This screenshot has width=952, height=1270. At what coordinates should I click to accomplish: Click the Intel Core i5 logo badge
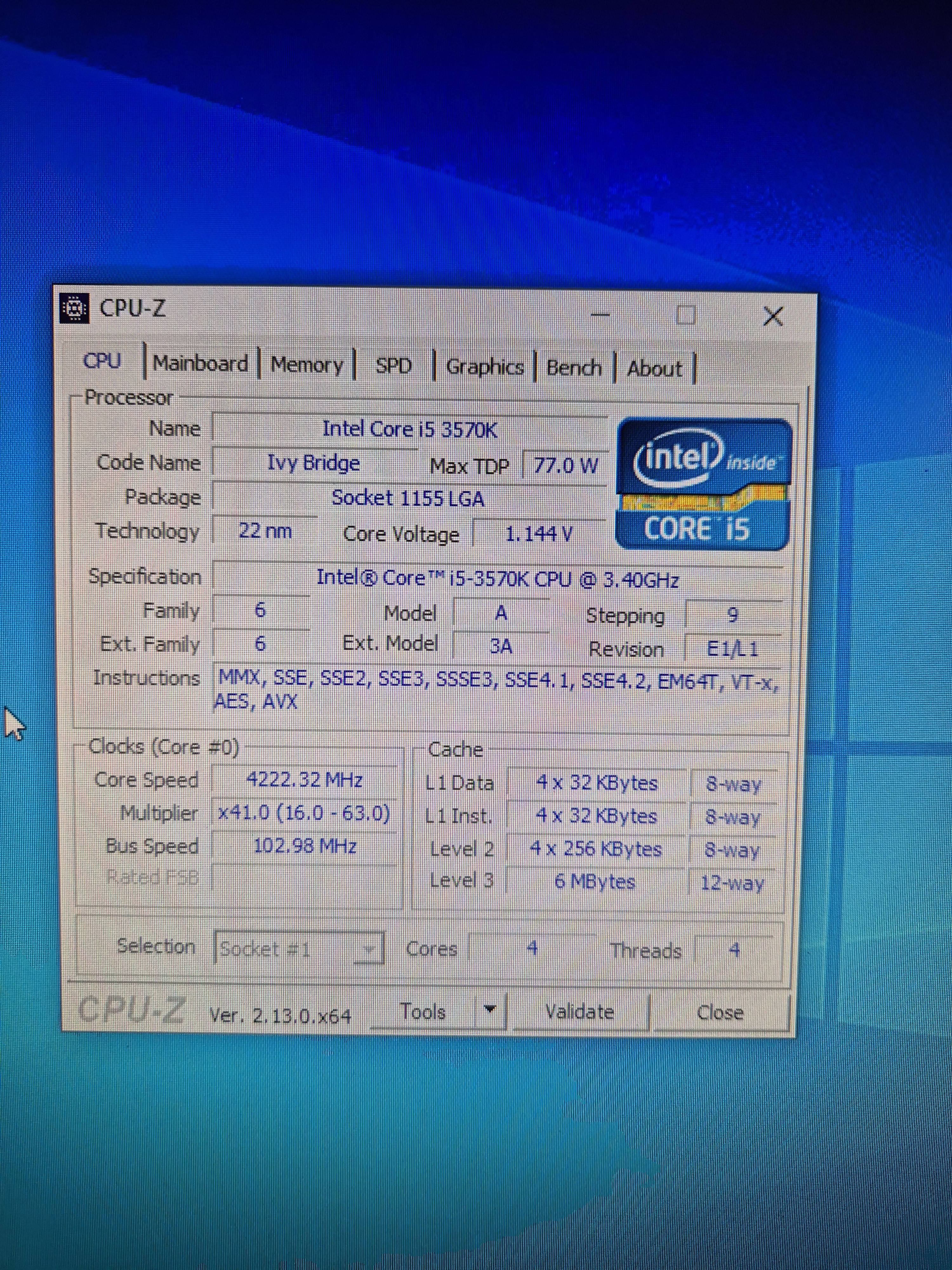tap(704, 484)
